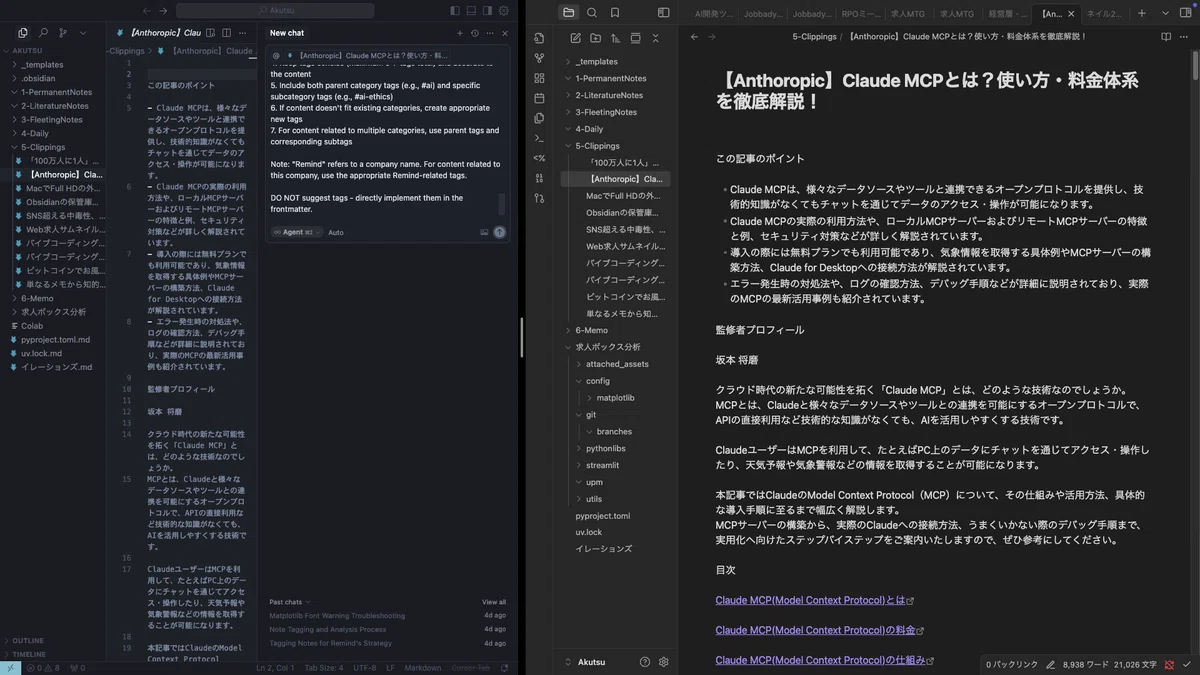
Task: Open a new tab in Obsidian
Action: tap(1144, 13)
